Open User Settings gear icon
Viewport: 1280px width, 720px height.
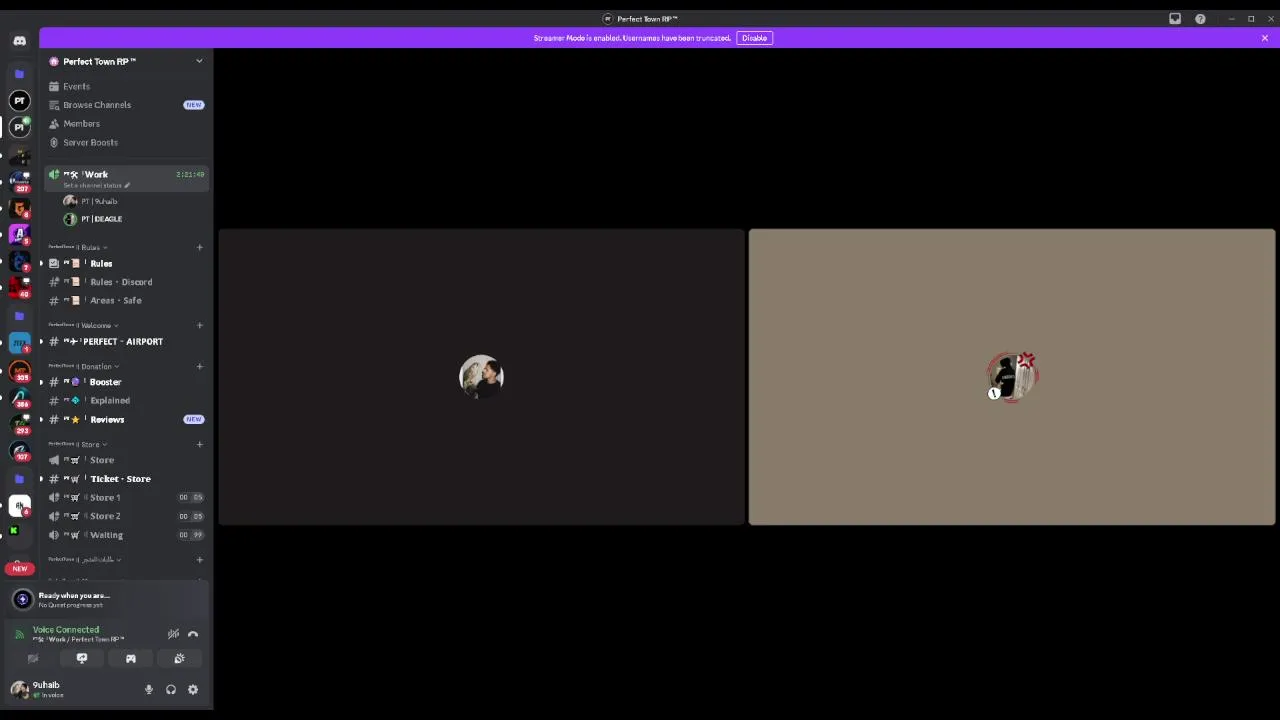193,689
